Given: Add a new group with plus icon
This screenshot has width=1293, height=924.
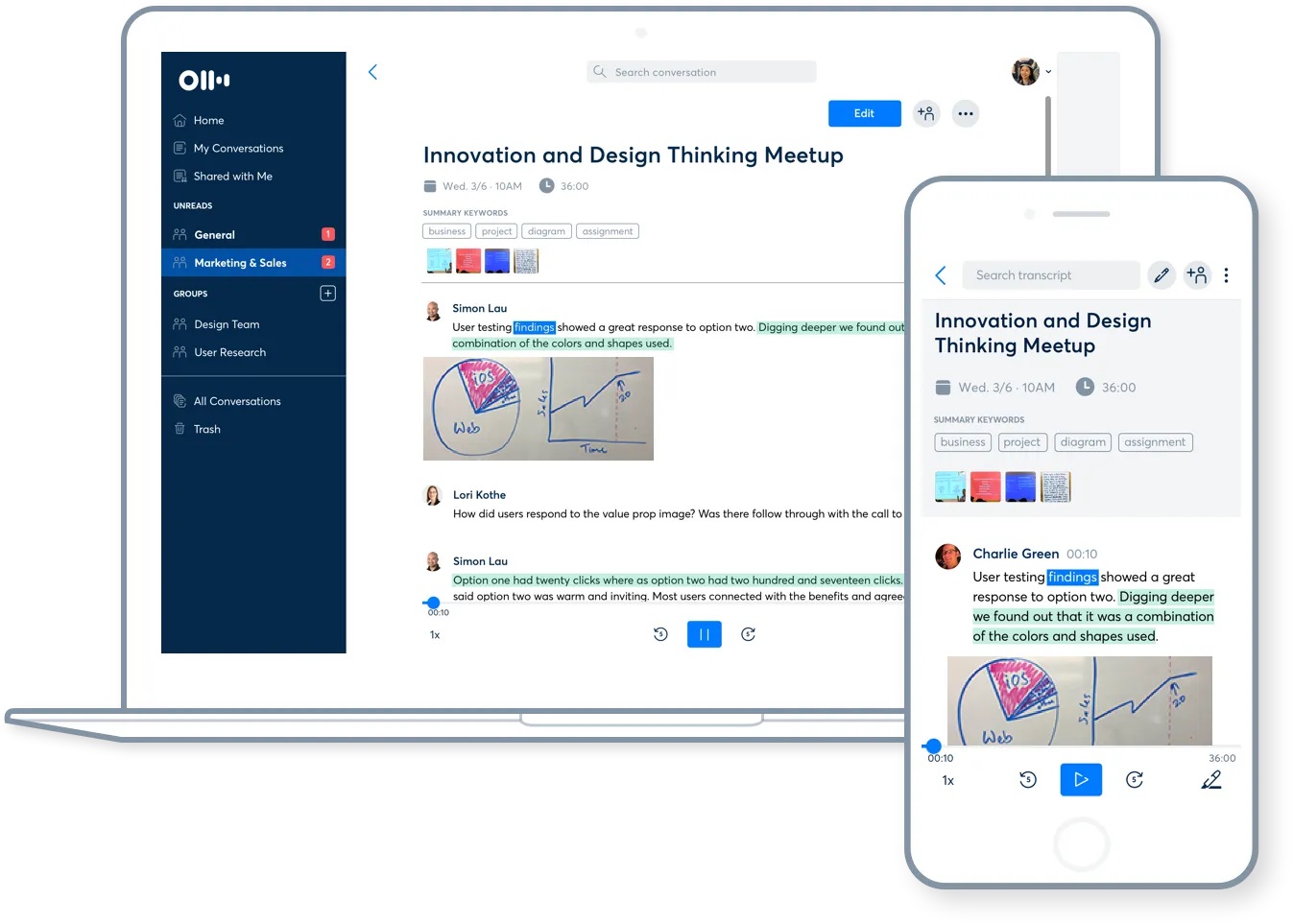Looking at the screenshot, I should click(327, 294).
